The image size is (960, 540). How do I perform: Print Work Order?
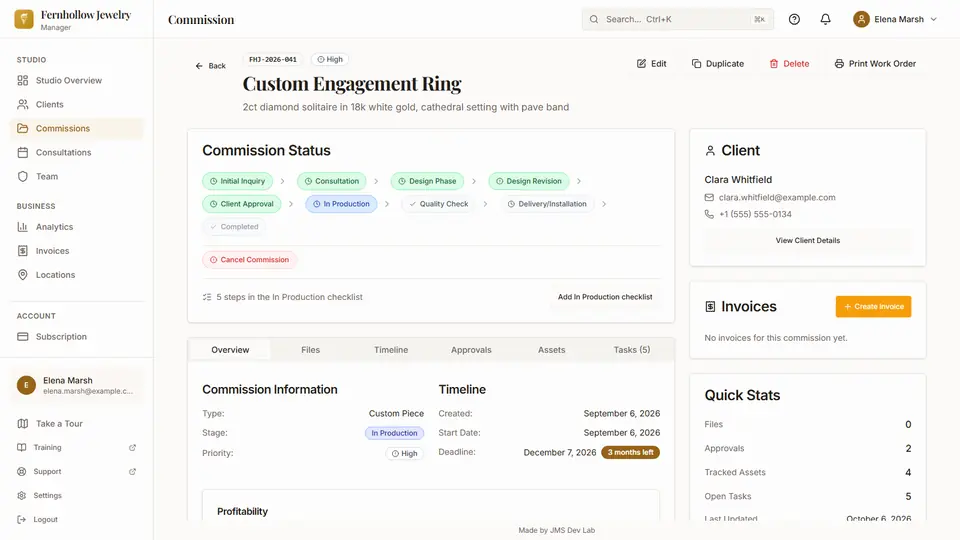pyautogui.click(x=875, y=64)
